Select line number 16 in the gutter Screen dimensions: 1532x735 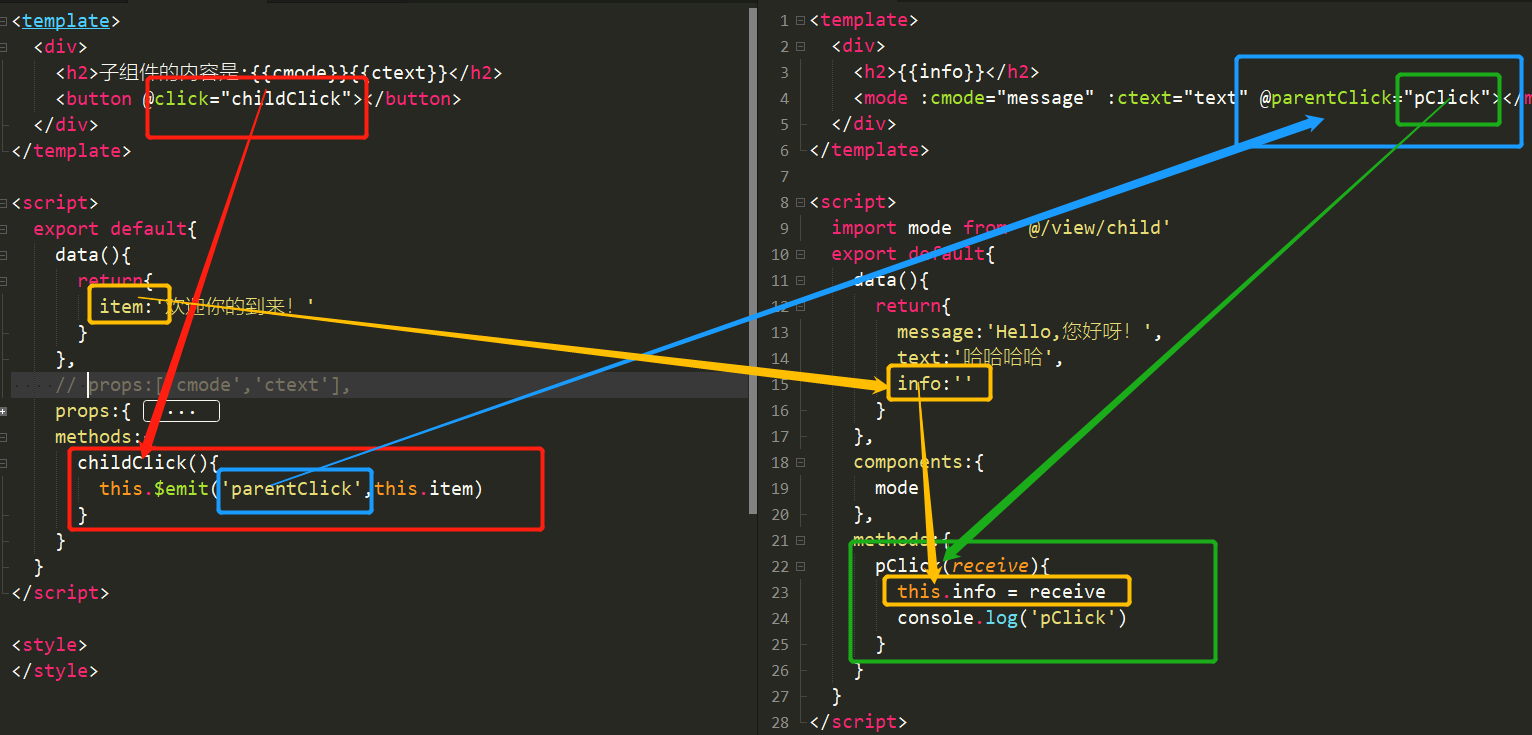coord(780,410)
